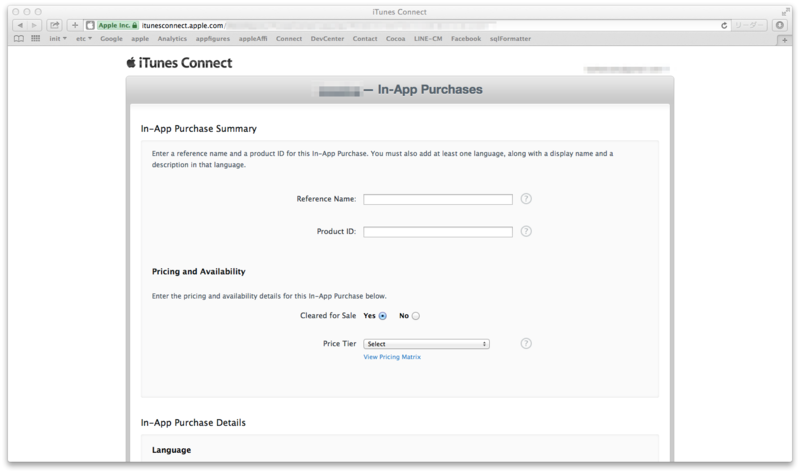Click the iTunes Connect Apple logo
This screenshot has height=473, width=800.
pos(131,62)
